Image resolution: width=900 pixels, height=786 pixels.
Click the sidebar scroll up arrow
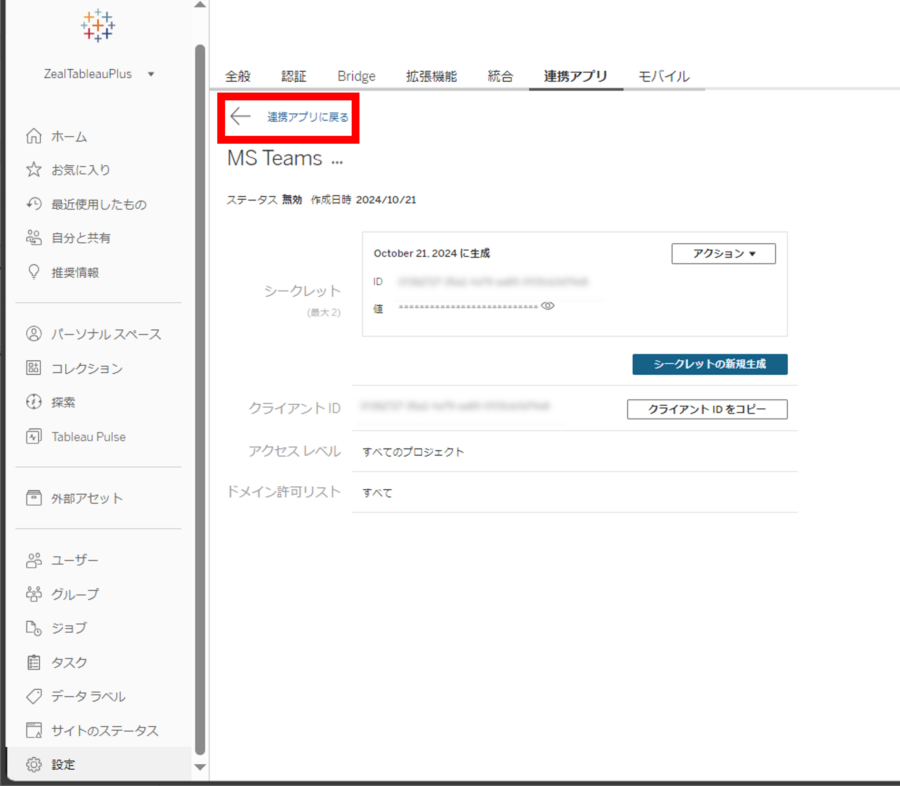pos(200,5)
